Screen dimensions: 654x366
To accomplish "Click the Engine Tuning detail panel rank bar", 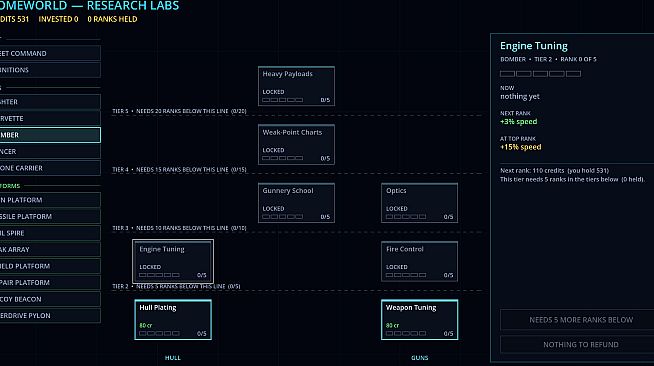I will click(541, 74).
